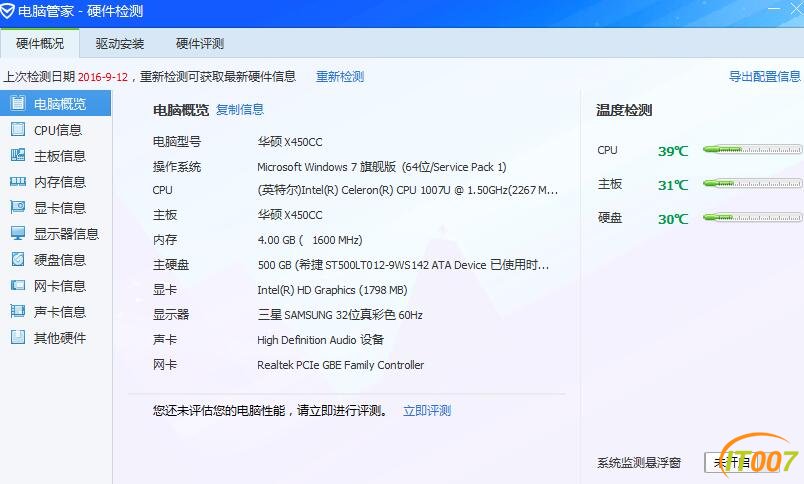Click the 硬盘 temperature 30℃ value

[673, 219]
